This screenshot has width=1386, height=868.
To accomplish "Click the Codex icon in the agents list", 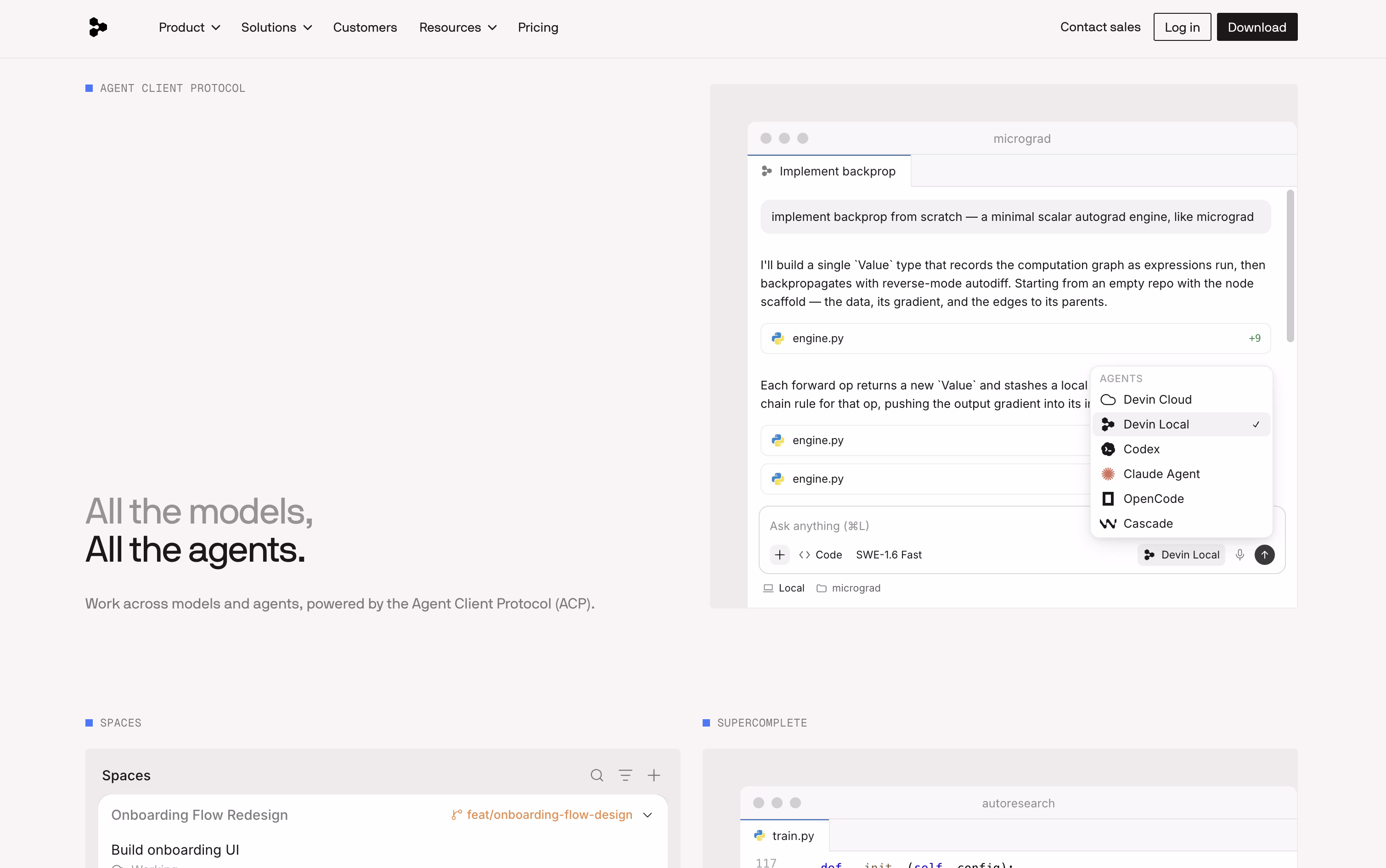I will (x=1108, y=449).
